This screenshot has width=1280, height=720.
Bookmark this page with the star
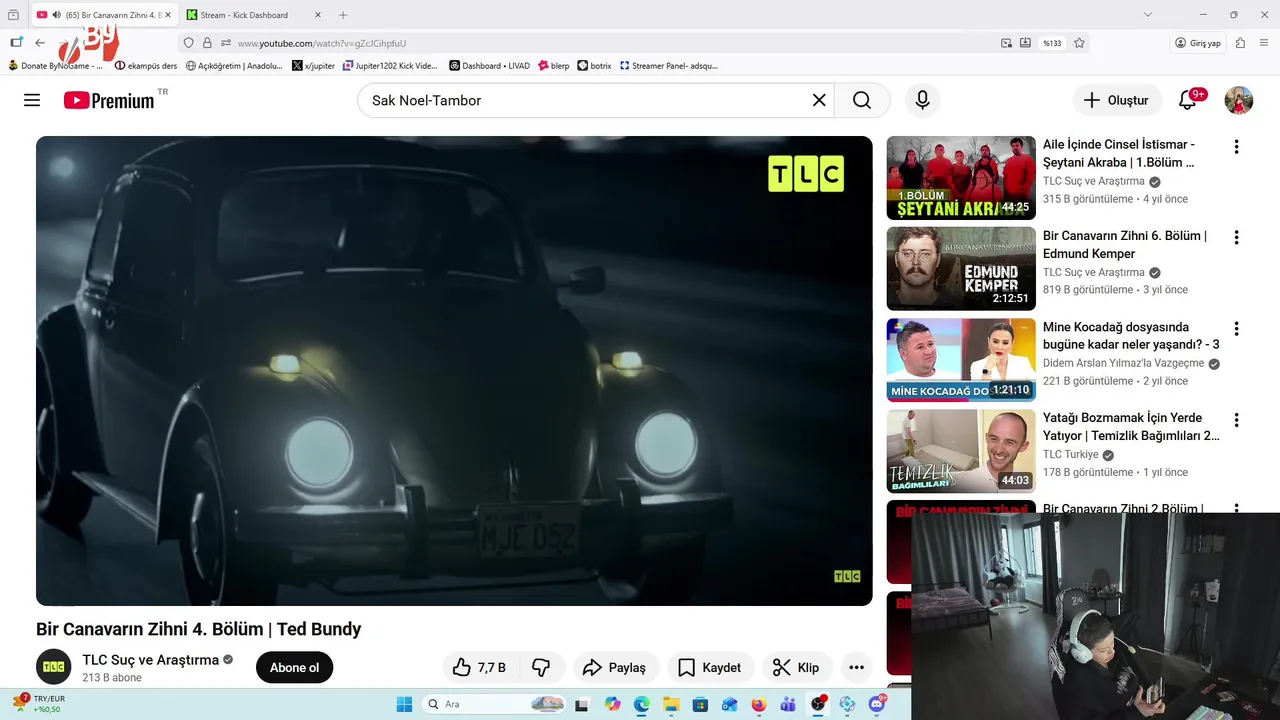(1079, 43)
